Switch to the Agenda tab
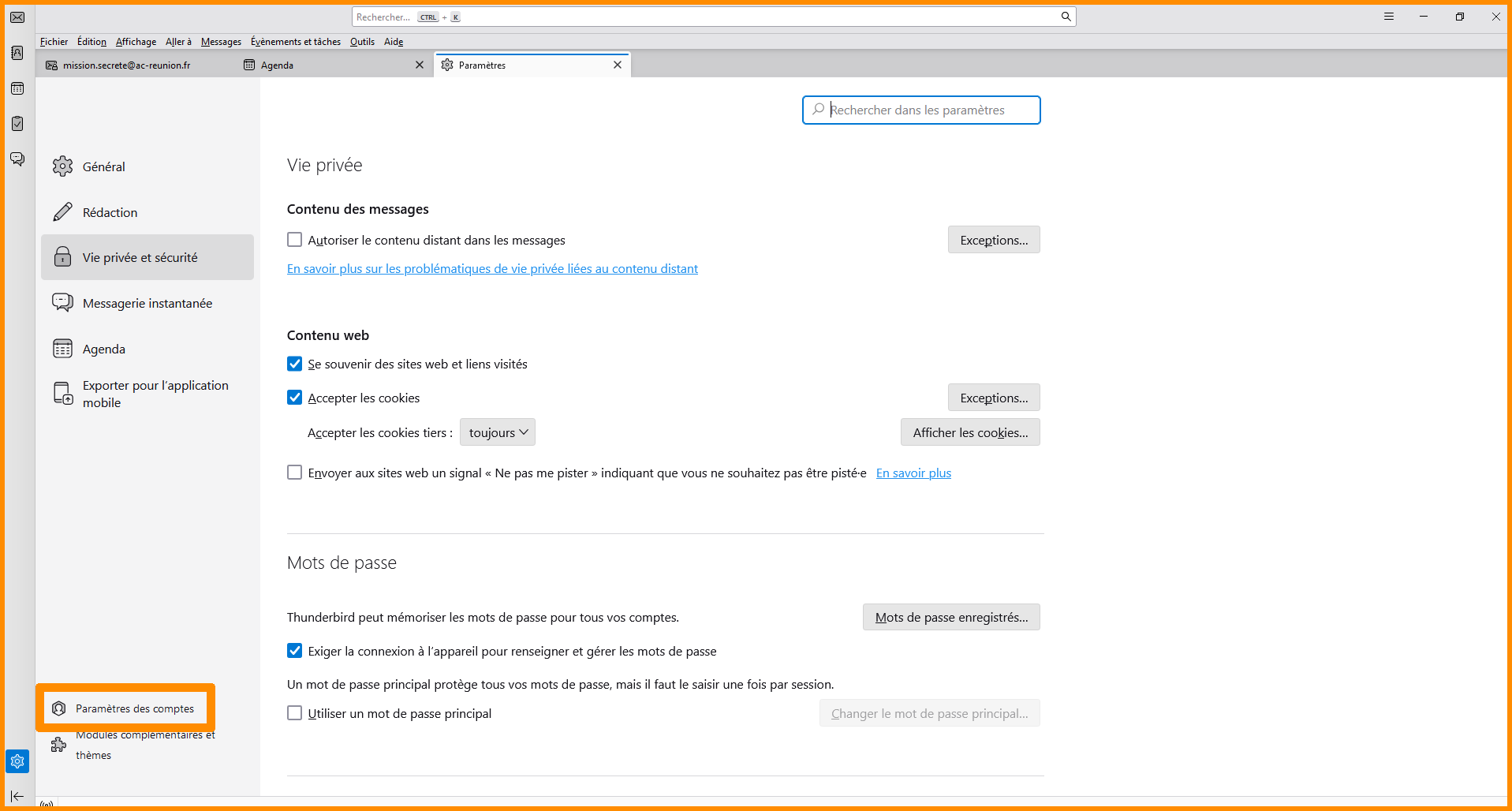The height and width of the screenshot is (811, 1512). [331, 65]
